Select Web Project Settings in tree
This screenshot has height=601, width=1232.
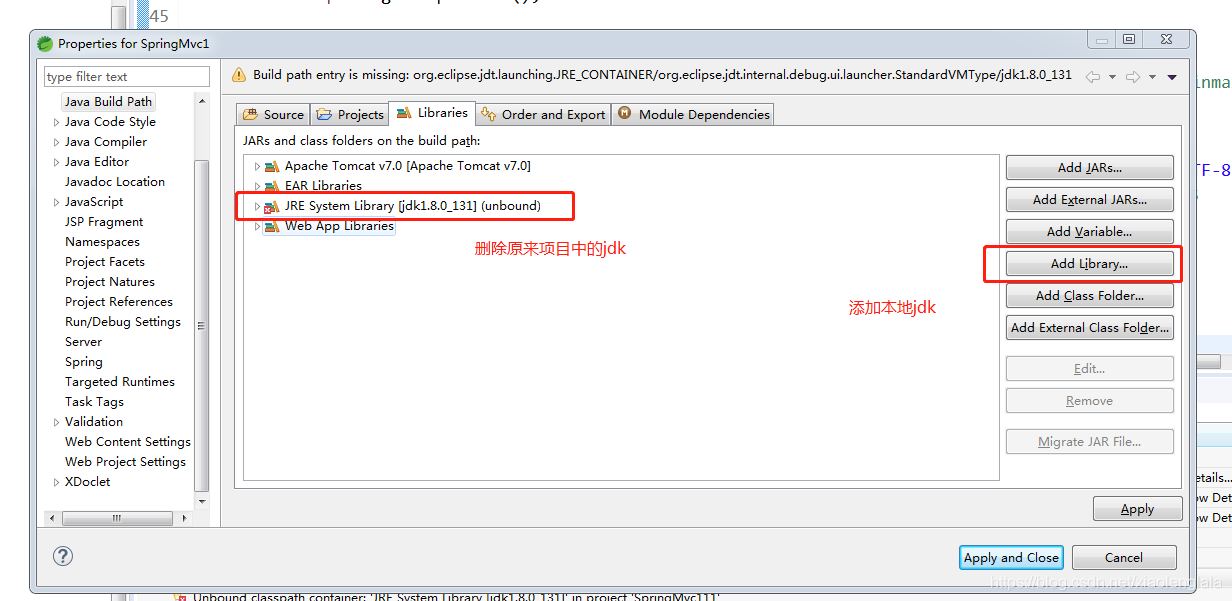click(x=126, y=462)
